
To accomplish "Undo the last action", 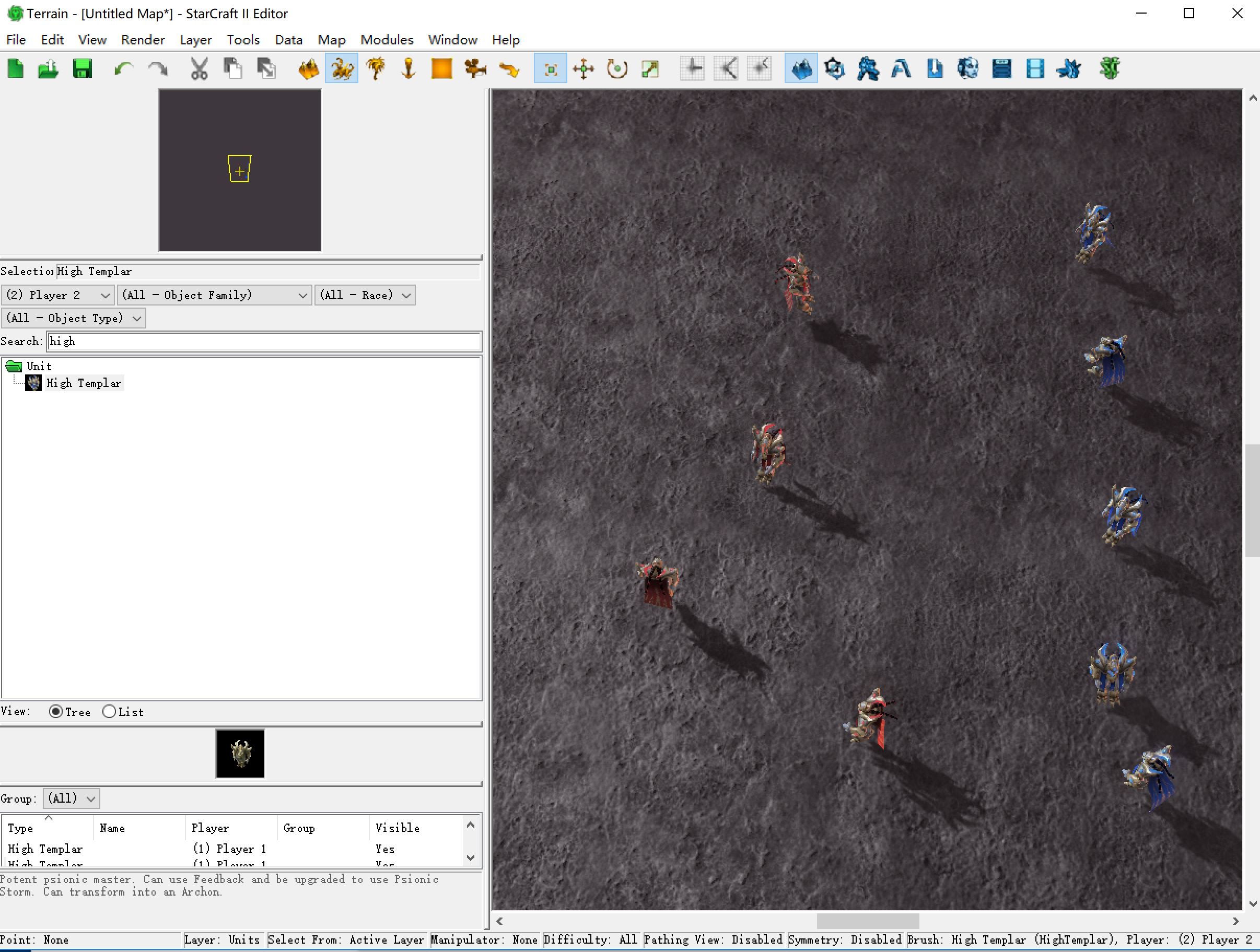I will tap(124, 69).
